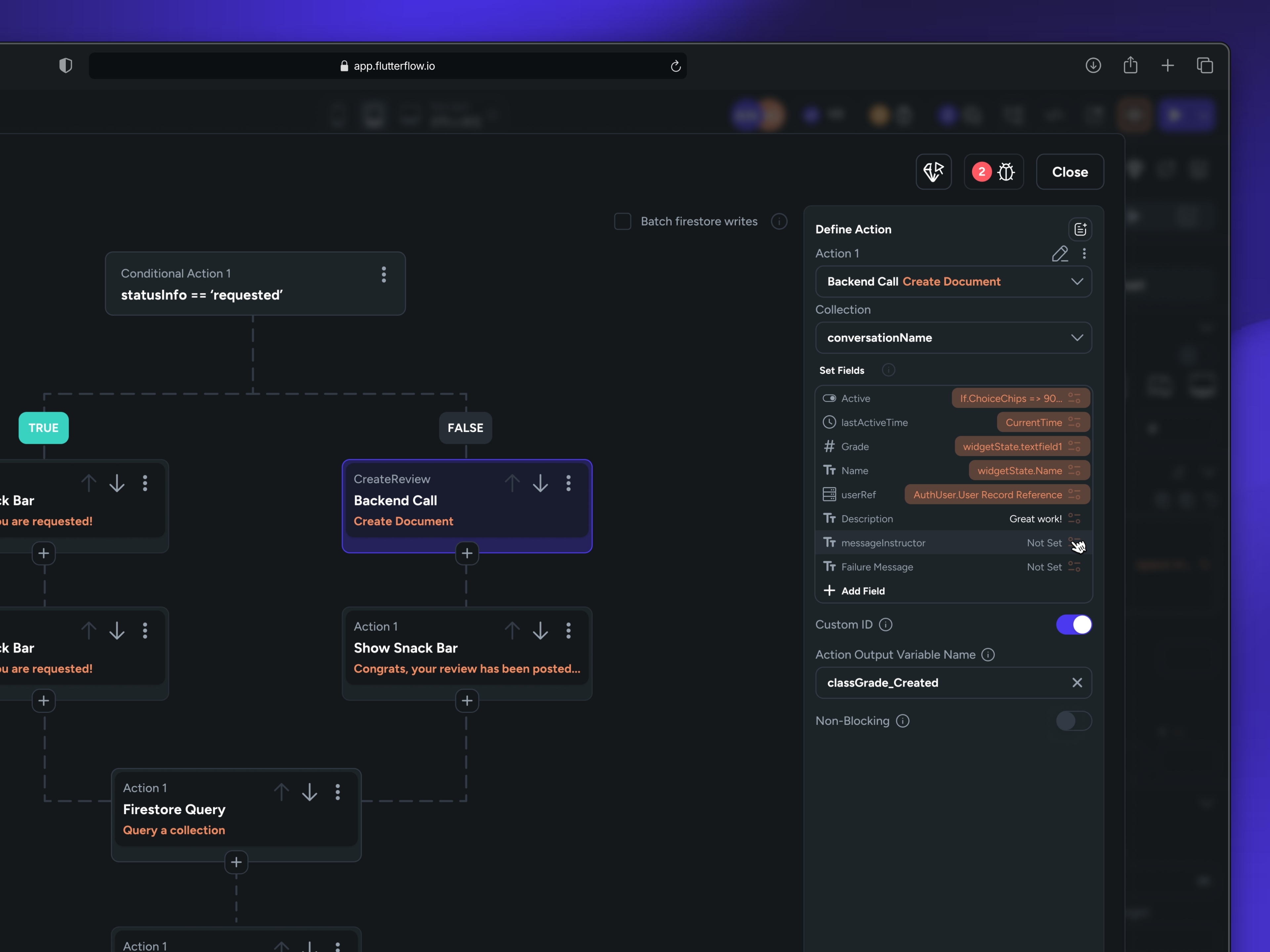Enable Batch firestore writes checkbox

[622, 221]
